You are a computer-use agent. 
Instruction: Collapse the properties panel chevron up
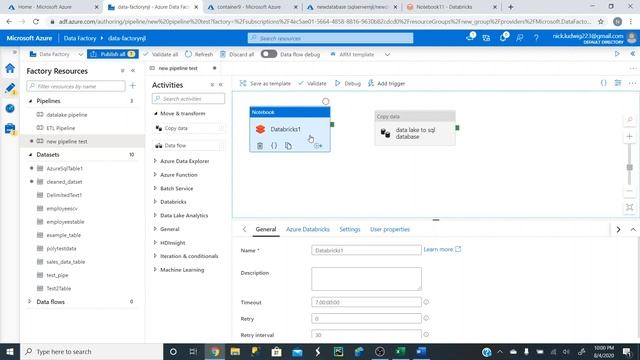coord(633,229)
